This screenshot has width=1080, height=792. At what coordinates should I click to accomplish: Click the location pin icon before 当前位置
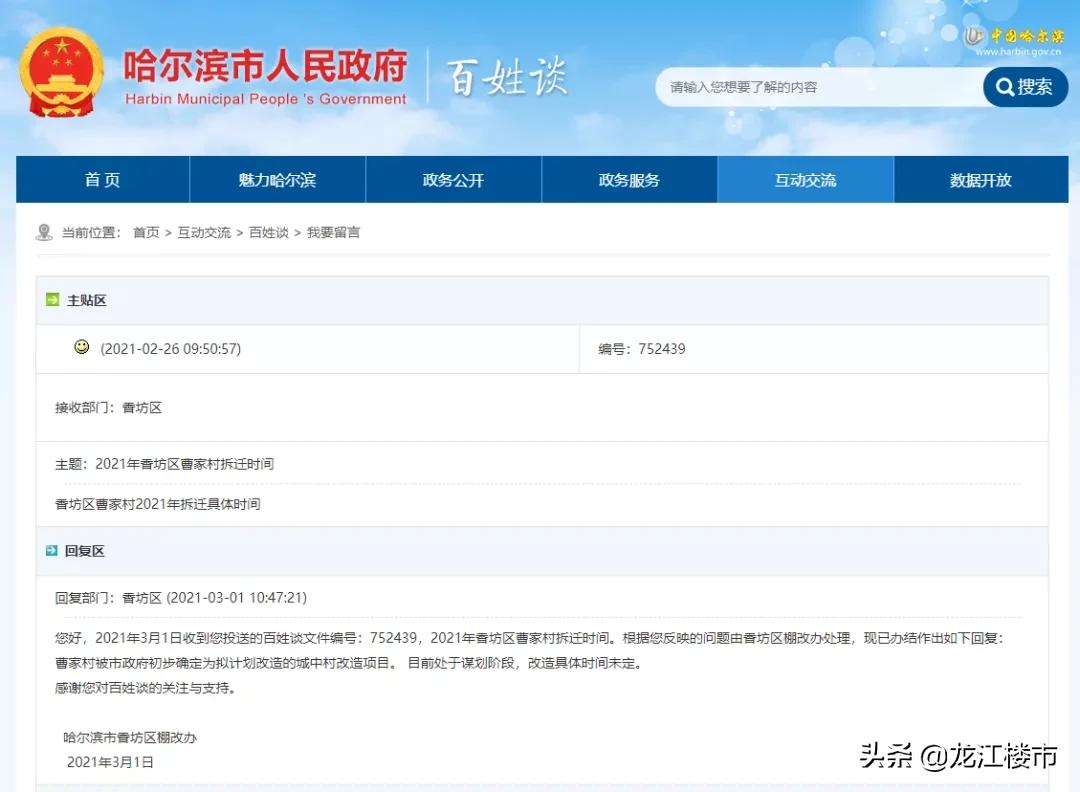pos(44,231)
